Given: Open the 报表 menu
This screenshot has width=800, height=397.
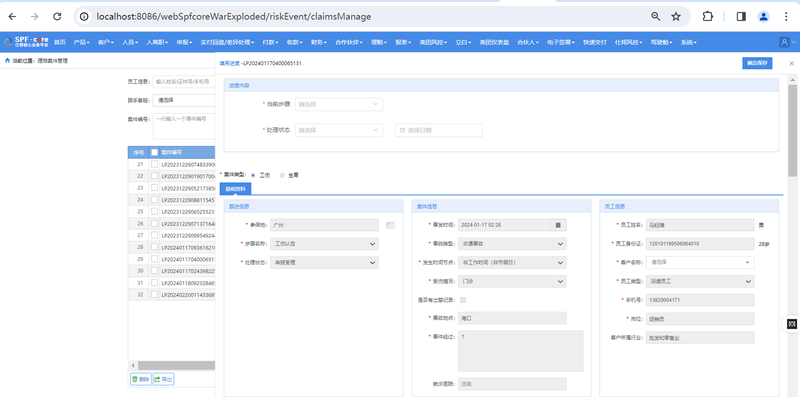Looking at the screenshot, I should pyautogui.click(x=403, y=42).
